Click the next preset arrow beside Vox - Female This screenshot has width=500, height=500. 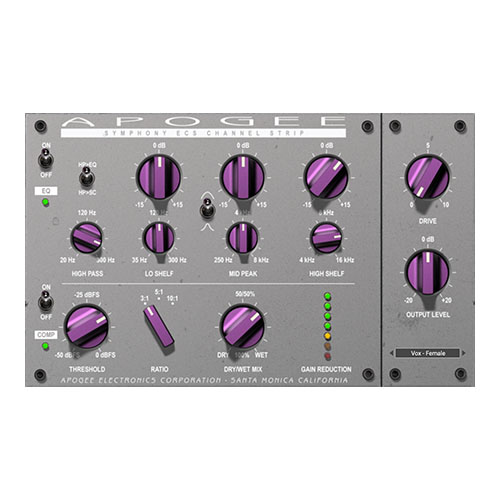[x=464, y=353]
